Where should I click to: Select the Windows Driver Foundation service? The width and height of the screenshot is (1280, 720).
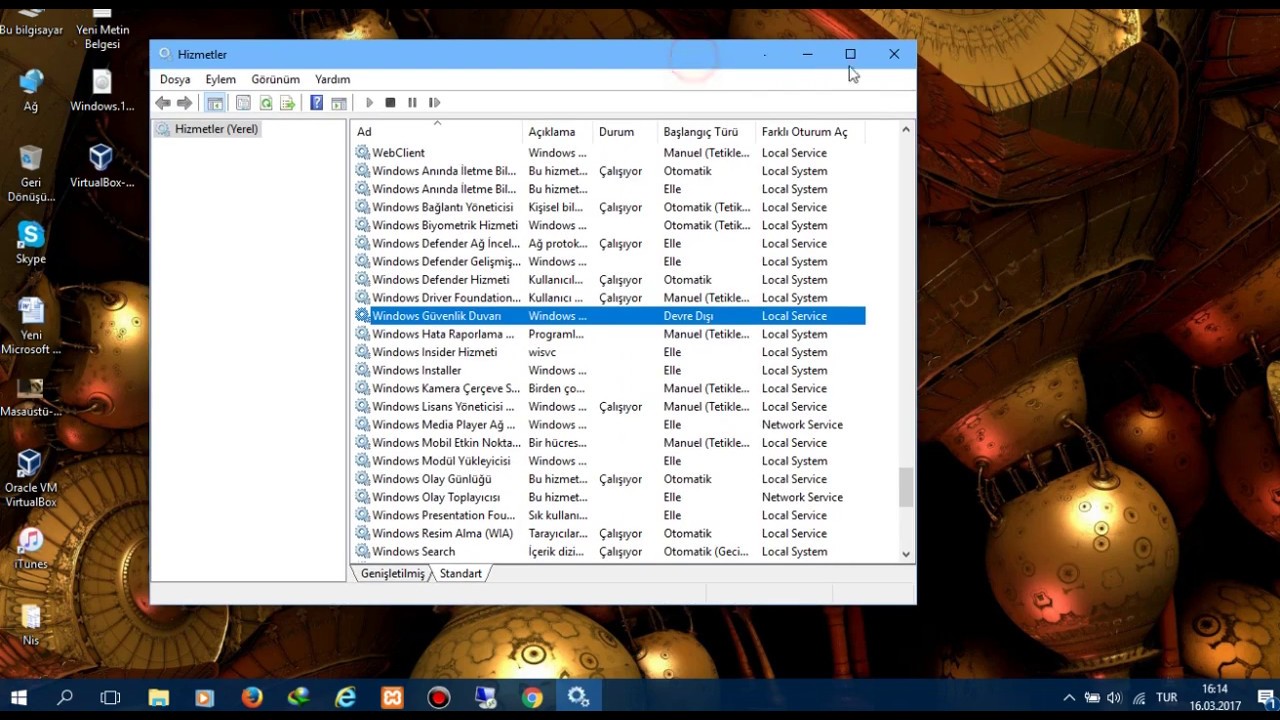tap(609, 298)
